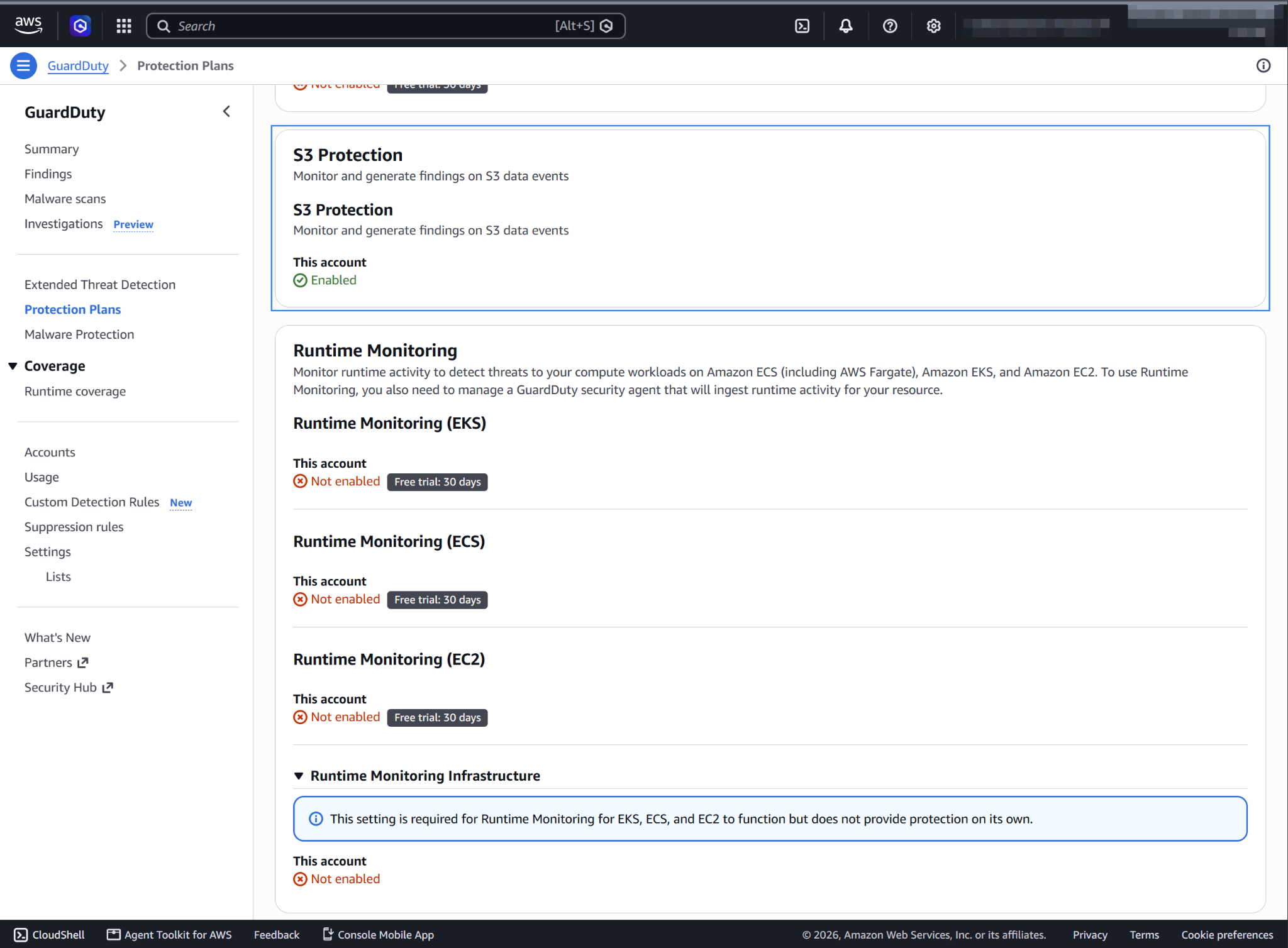Open Privacy footer link
This screenshot has height=948, width=1288.
[x=1090, y=934]
